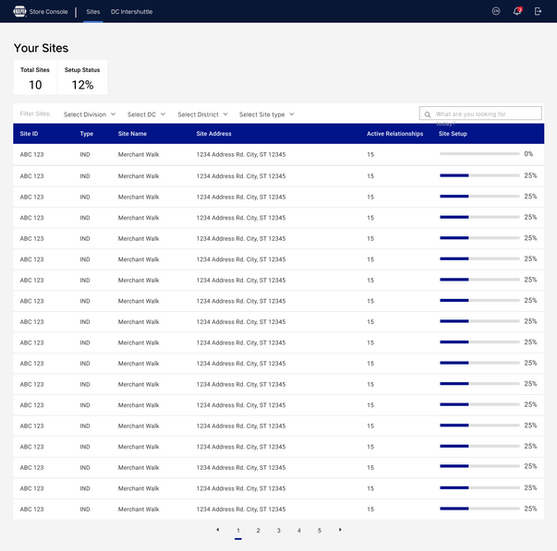Click the 'Your Sites' heading

(x=41, y=48)
